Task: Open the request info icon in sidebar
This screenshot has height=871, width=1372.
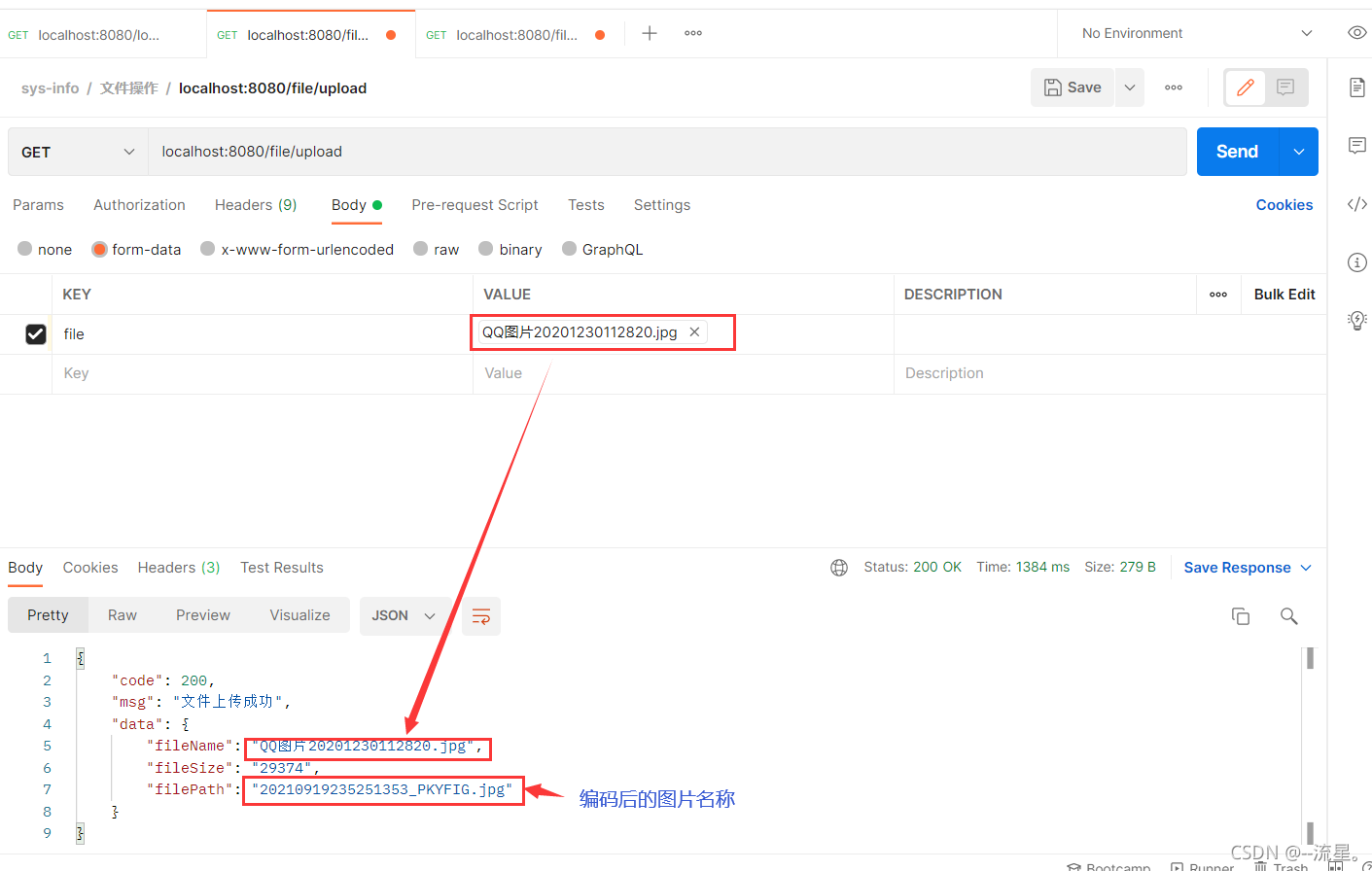Action: 1357,262
